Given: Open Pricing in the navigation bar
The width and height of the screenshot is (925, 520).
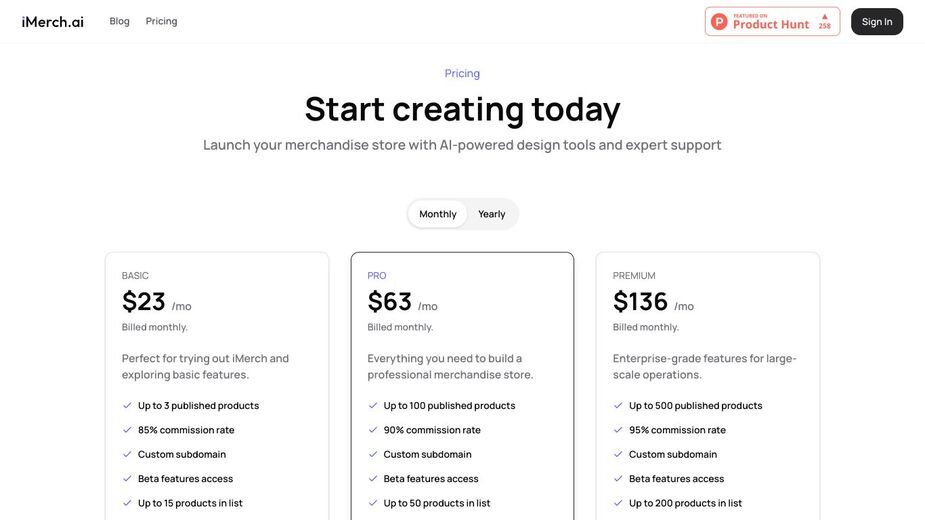Looking at the screenshot, I should (161, 21).
